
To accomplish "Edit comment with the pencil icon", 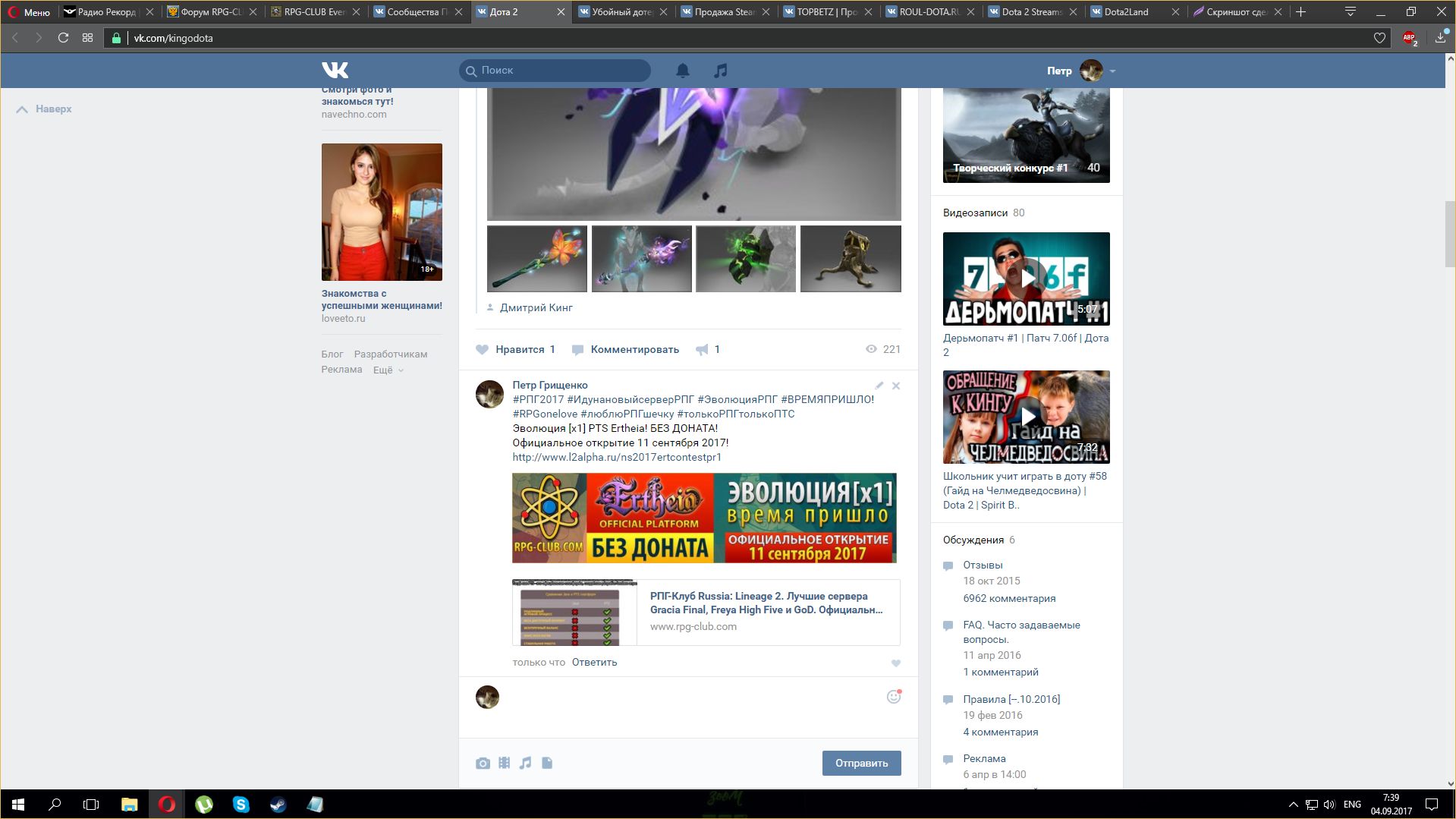I will pos(879,386).
